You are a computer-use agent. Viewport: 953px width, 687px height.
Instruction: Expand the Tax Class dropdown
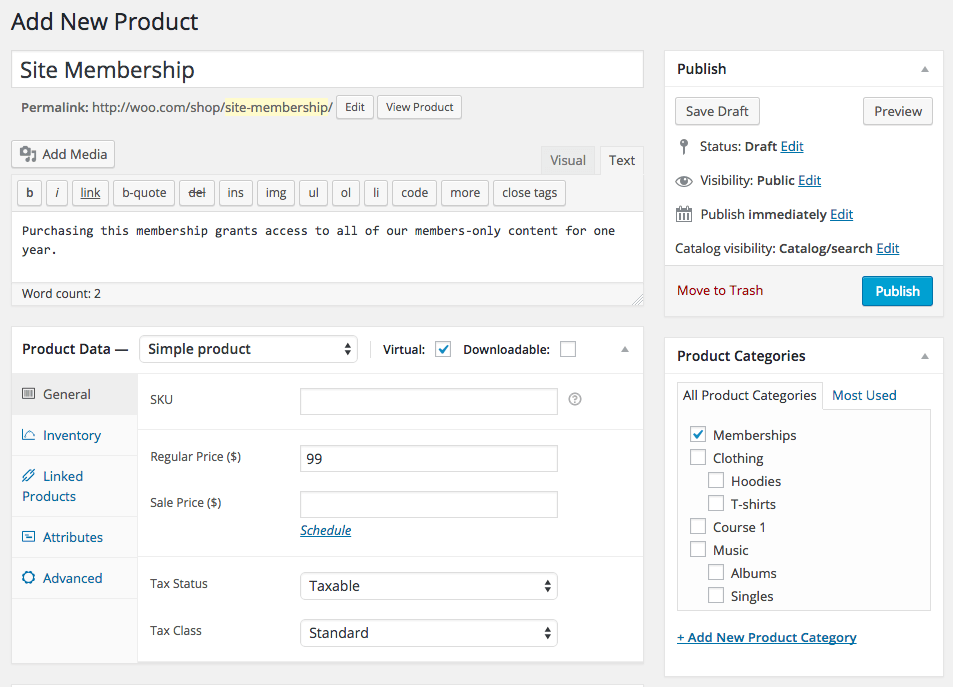[428, 633]
